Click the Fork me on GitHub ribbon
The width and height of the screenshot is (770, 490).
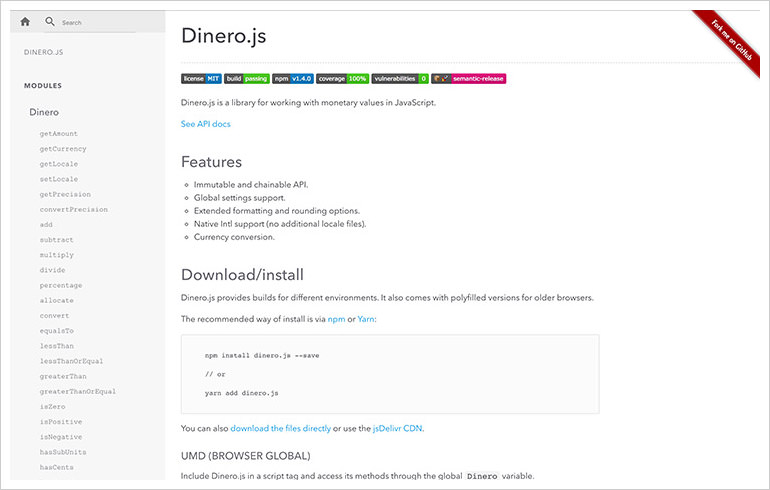click(731, 39)
